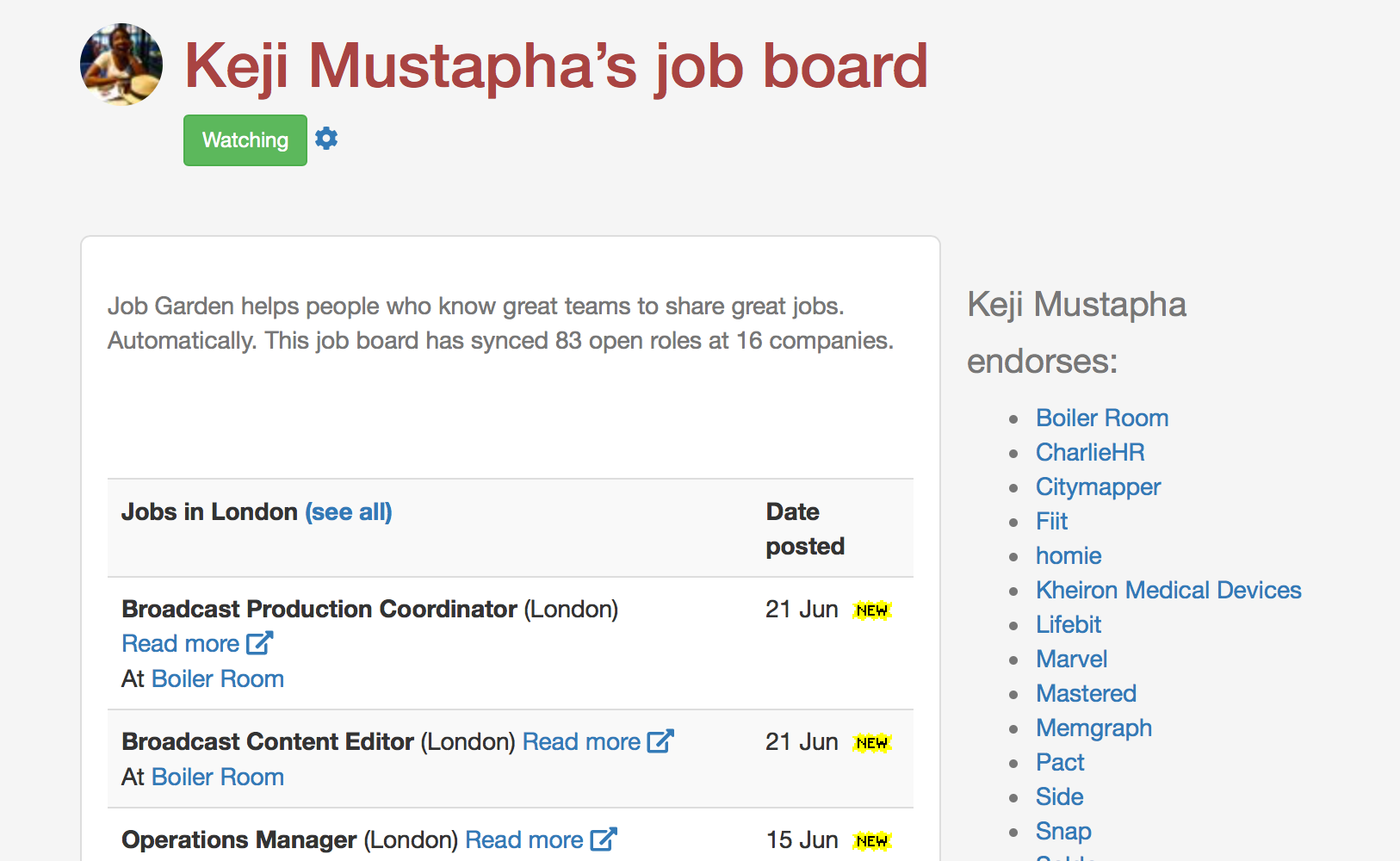
Task: Click the "Keji Mustapha's job board" title
Action: tap(556, 66)
